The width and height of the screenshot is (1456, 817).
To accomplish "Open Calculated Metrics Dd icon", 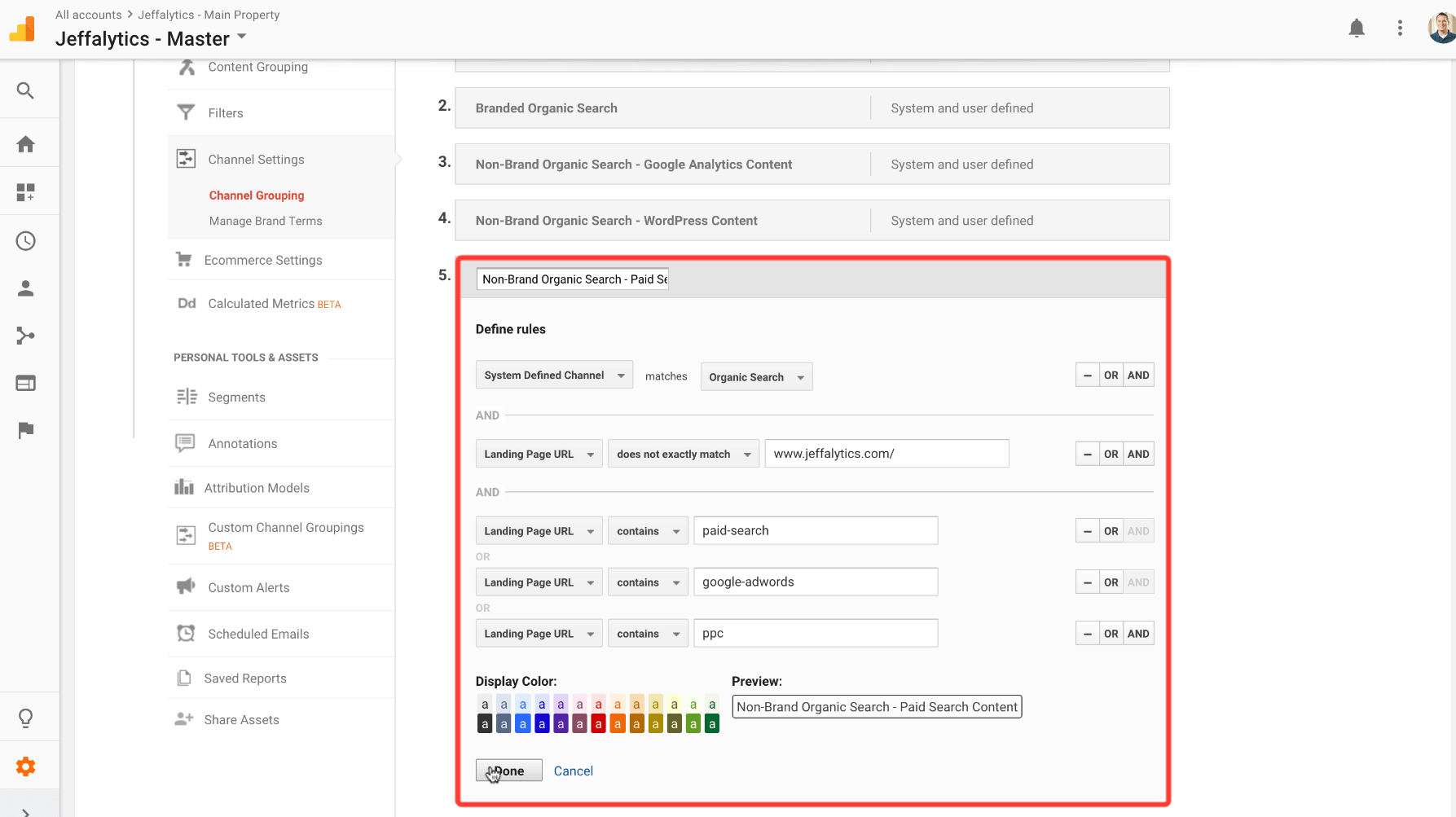I will 187,303.
